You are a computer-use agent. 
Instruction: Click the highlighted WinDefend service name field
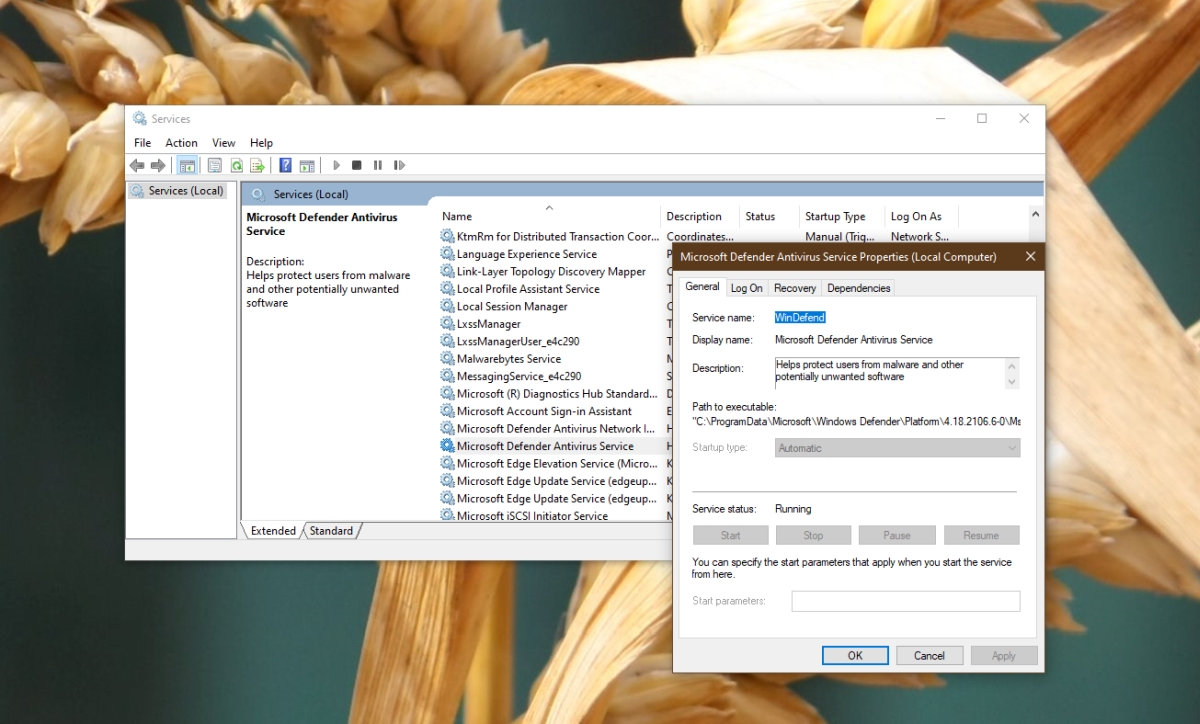pos(800,317)
